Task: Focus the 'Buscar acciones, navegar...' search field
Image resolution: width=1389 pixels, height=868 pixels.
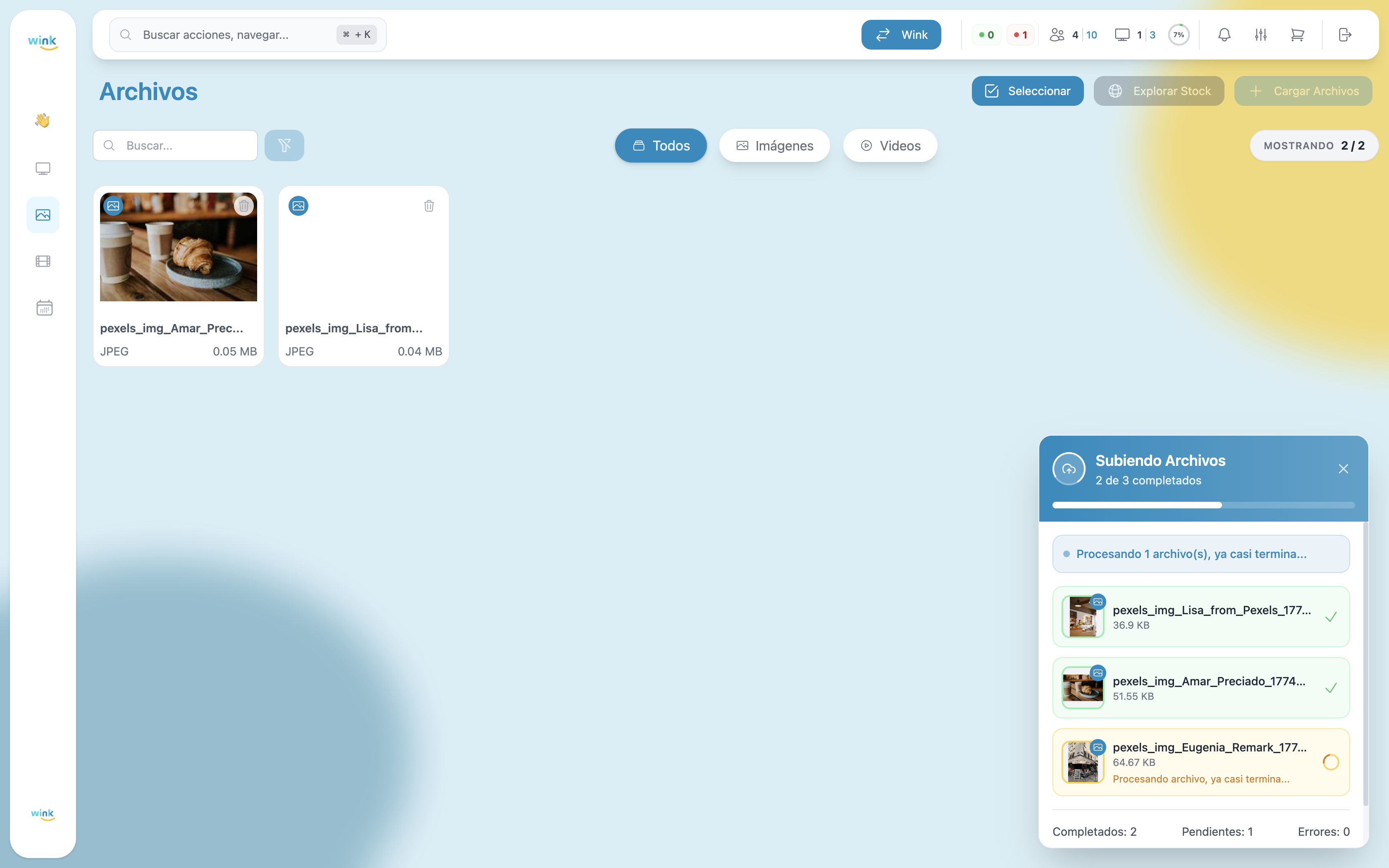Action: 248,35
